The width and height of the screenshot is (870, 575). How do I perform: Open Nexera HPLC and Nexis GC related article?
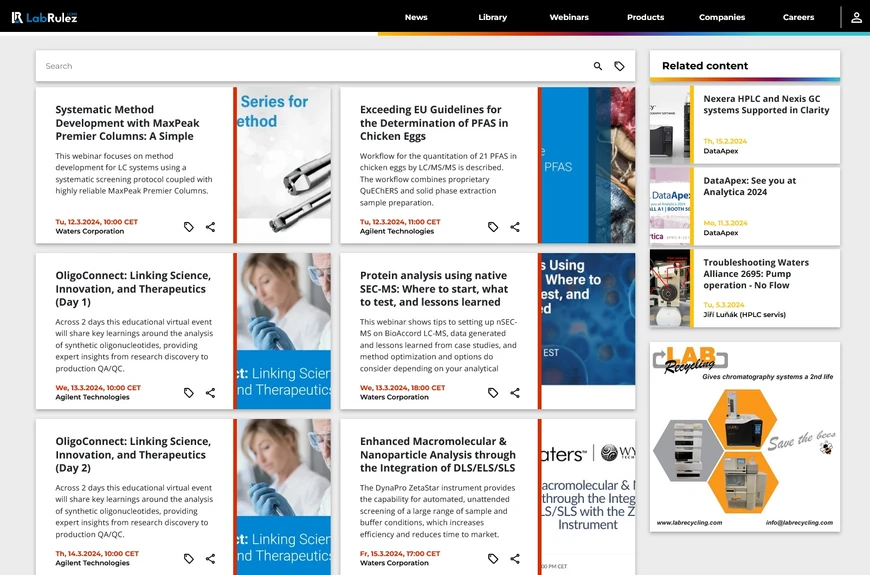coord(766,104)
